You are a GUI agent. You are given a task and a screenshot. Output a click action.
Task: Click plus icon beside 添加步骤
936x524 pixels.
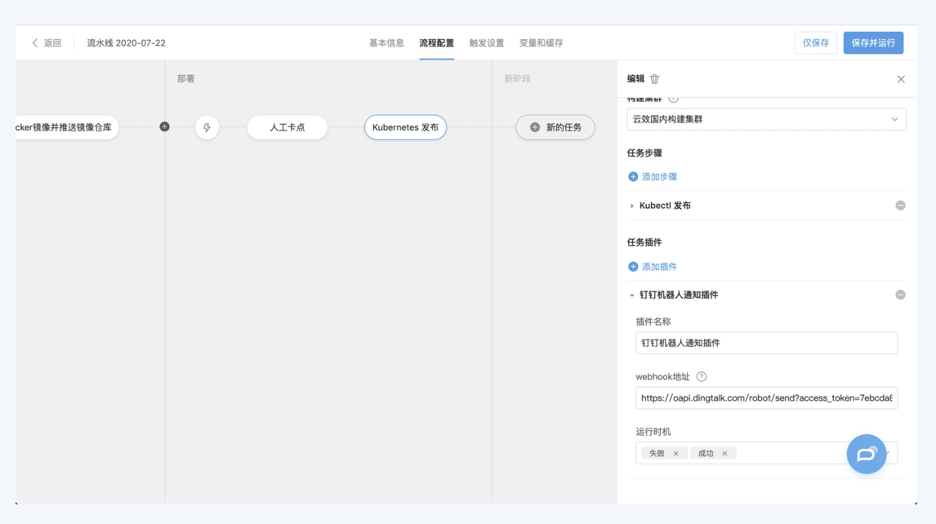click(633, 177)
